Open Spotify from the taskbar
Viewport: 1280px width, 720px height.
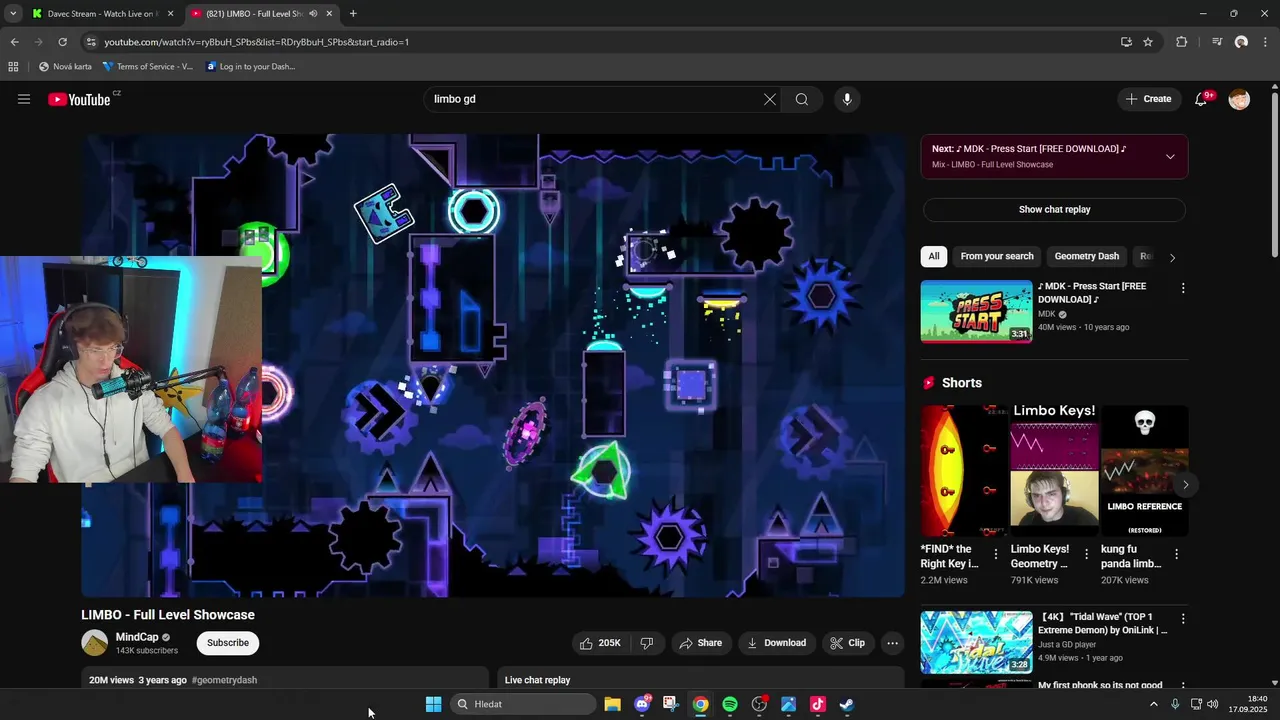[x=730, y=704]
